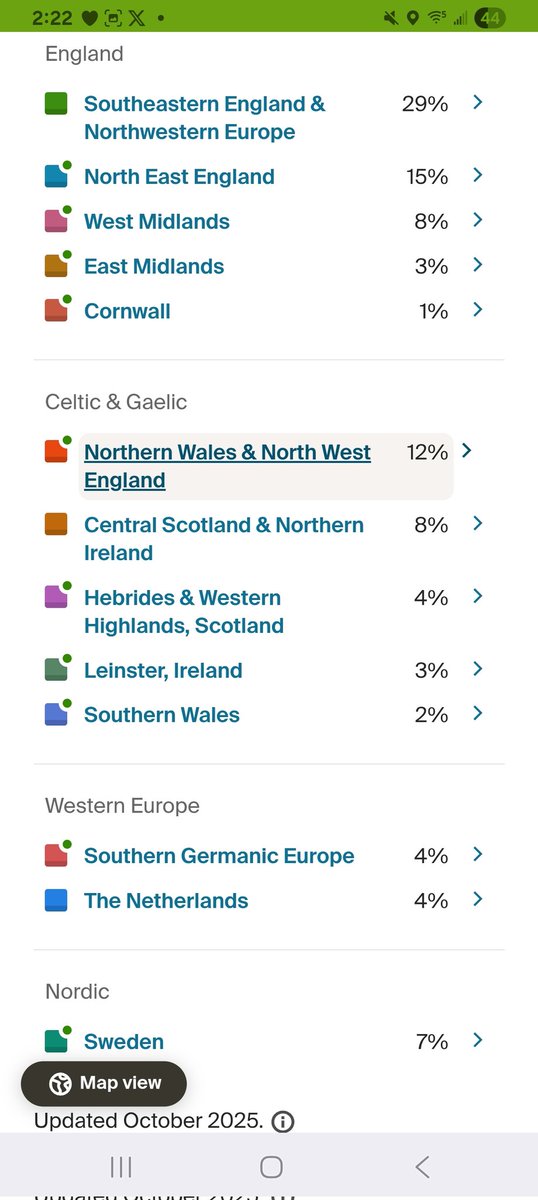Expand the Cornwall region chevron
538x1200 pixels.
(x=478, y=310)
